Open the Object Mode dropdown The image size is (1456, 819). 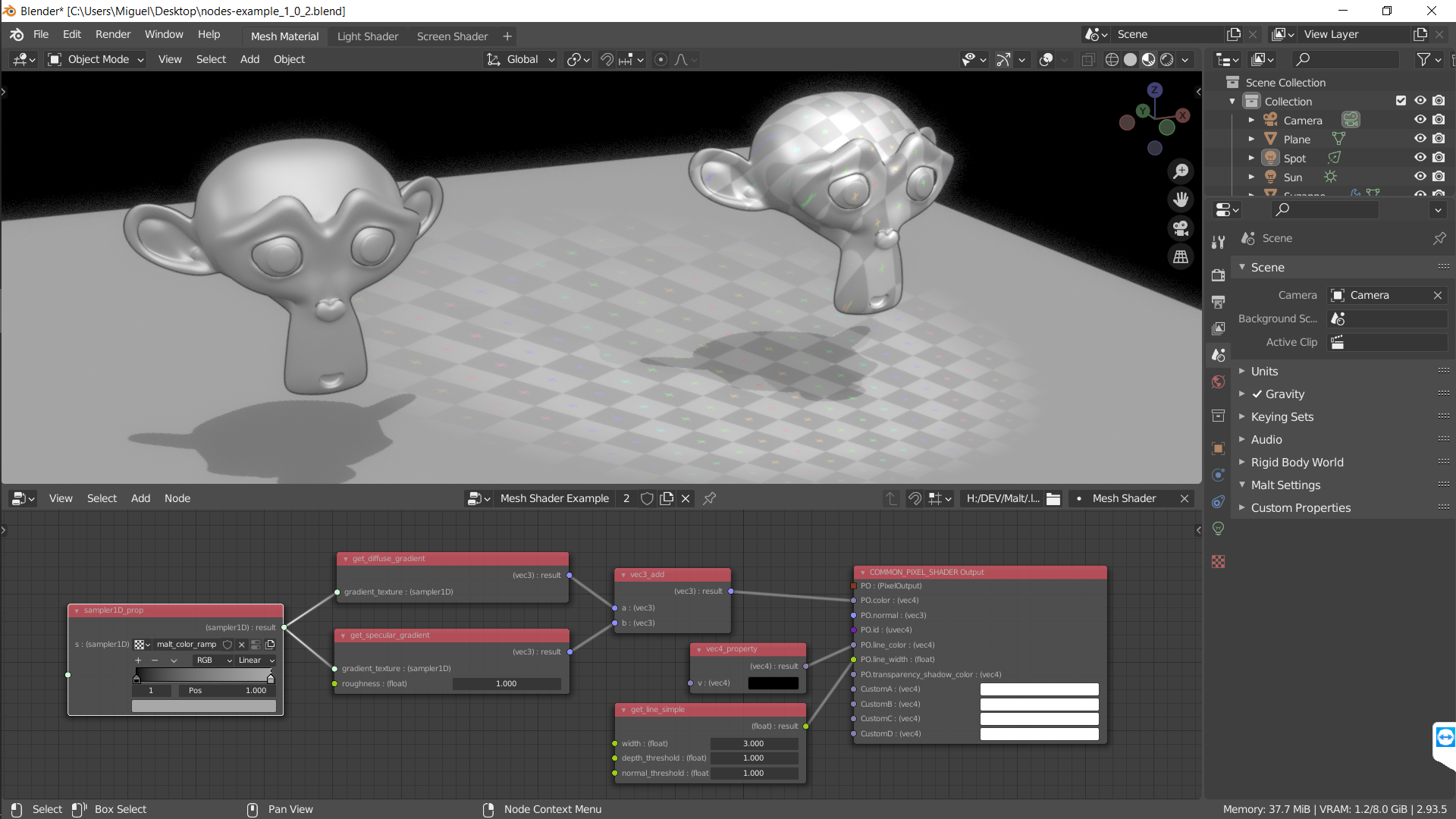[x=97, y=59]
